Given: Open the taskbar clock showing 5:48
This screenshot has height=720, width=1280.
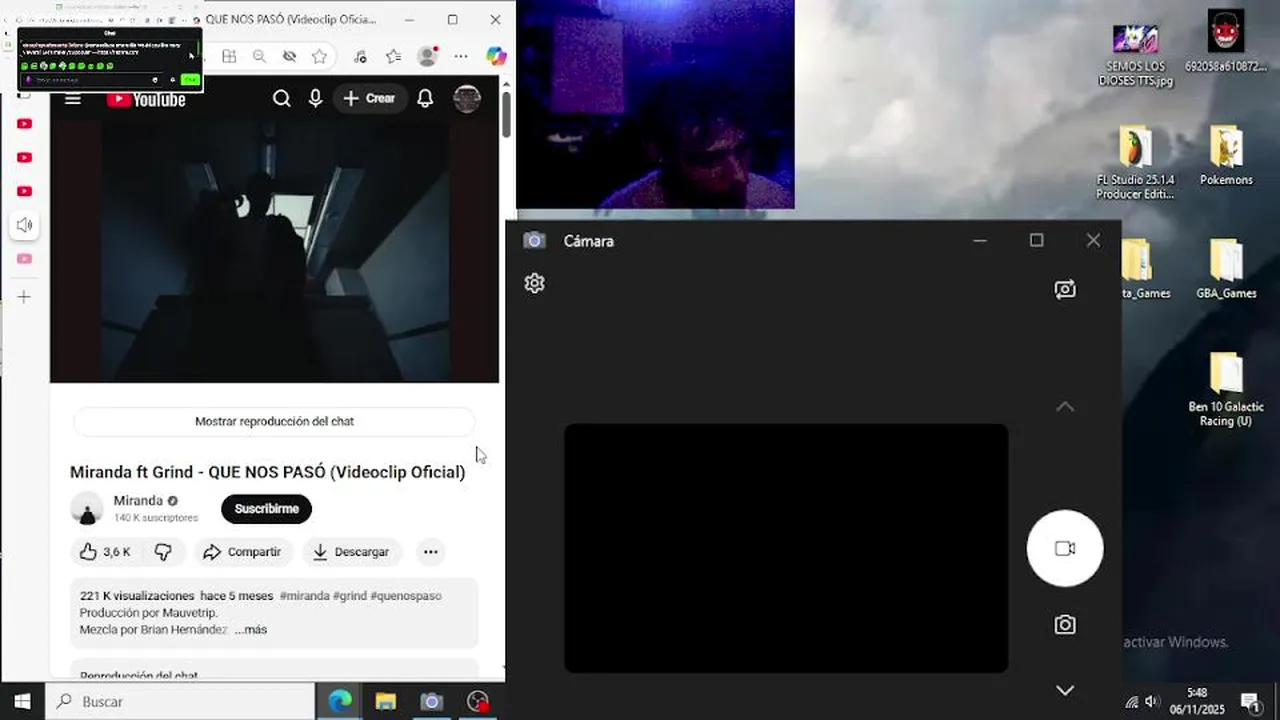Looking at the screenshot, I should 1197,702.
